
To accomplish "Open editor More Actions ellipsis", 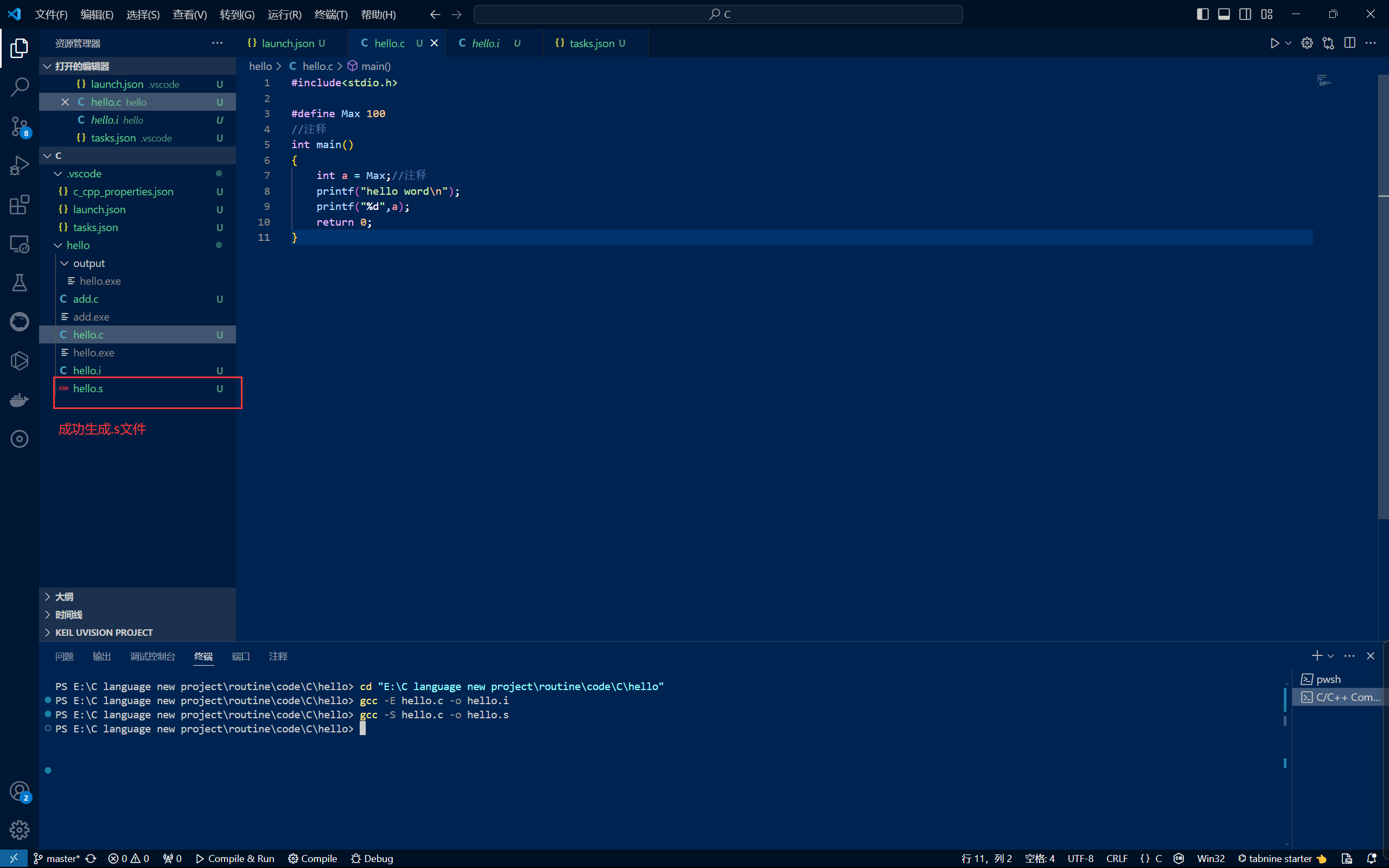I will click(1371, 43).
